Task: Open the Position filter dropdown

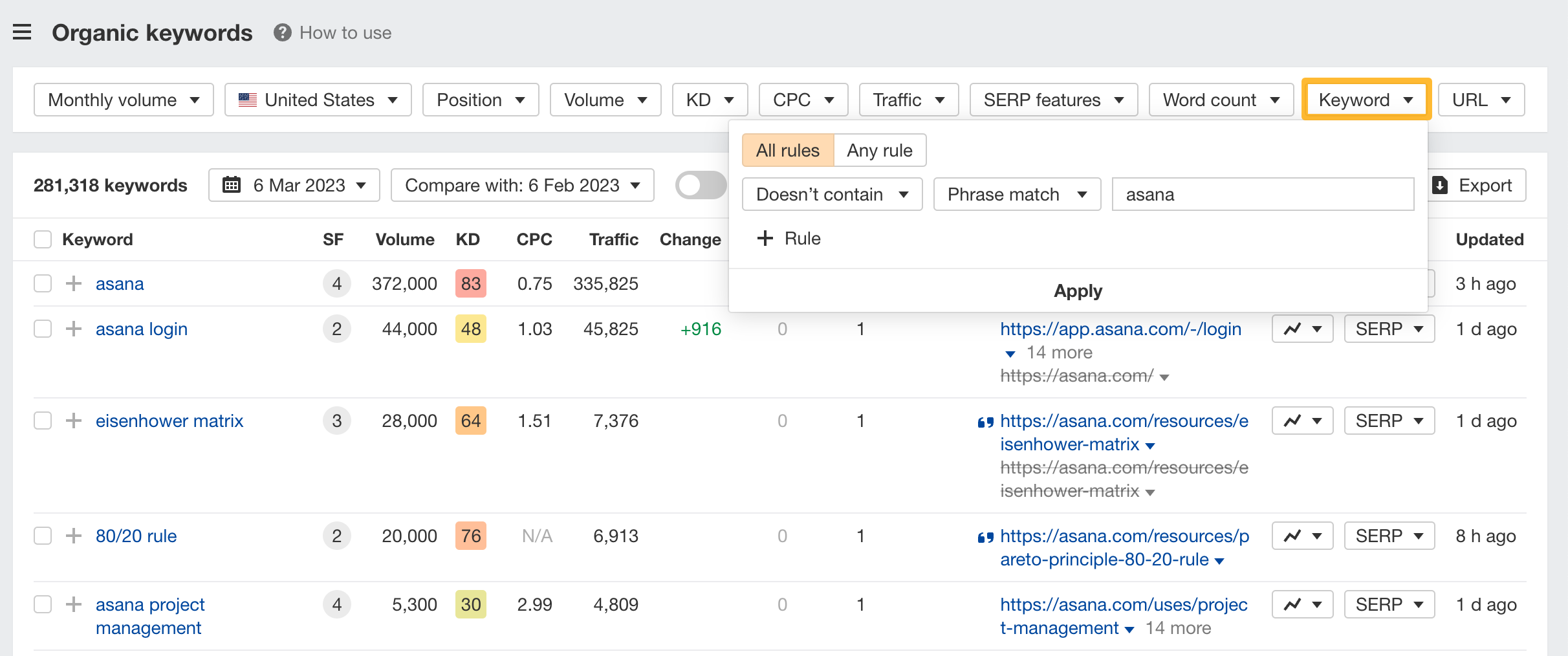Action: tap(481, 100)
